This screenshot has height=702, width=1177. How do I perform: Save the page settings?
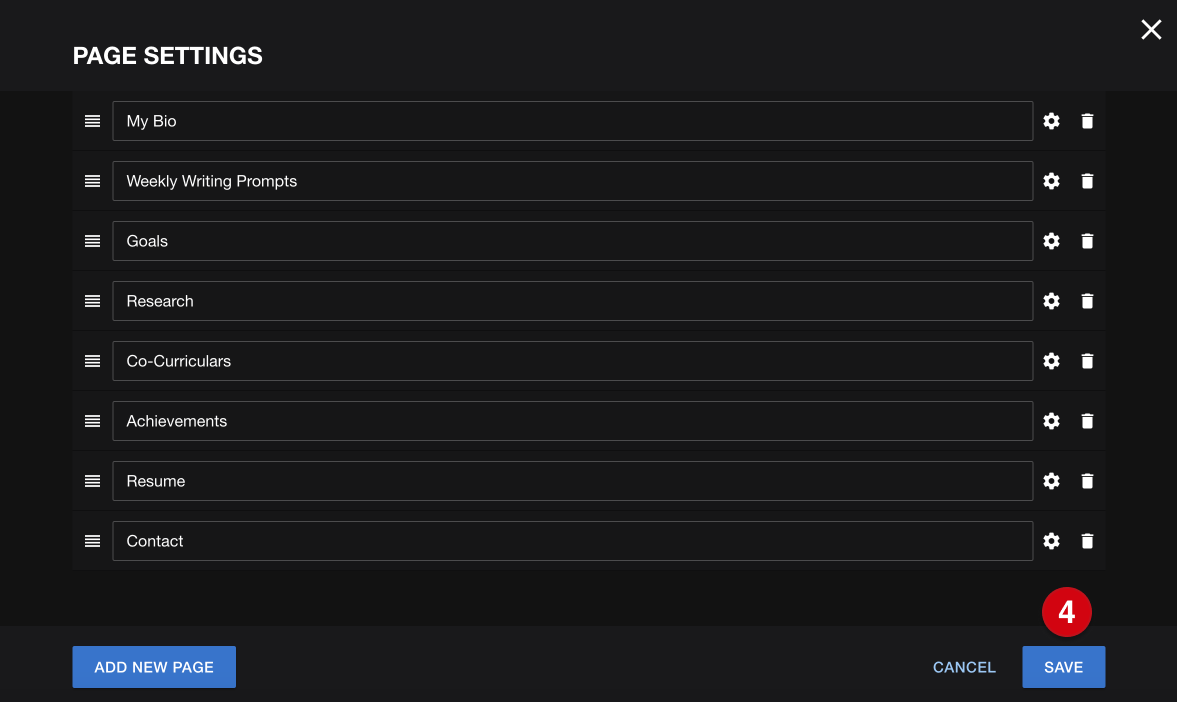pos(1063,667)
